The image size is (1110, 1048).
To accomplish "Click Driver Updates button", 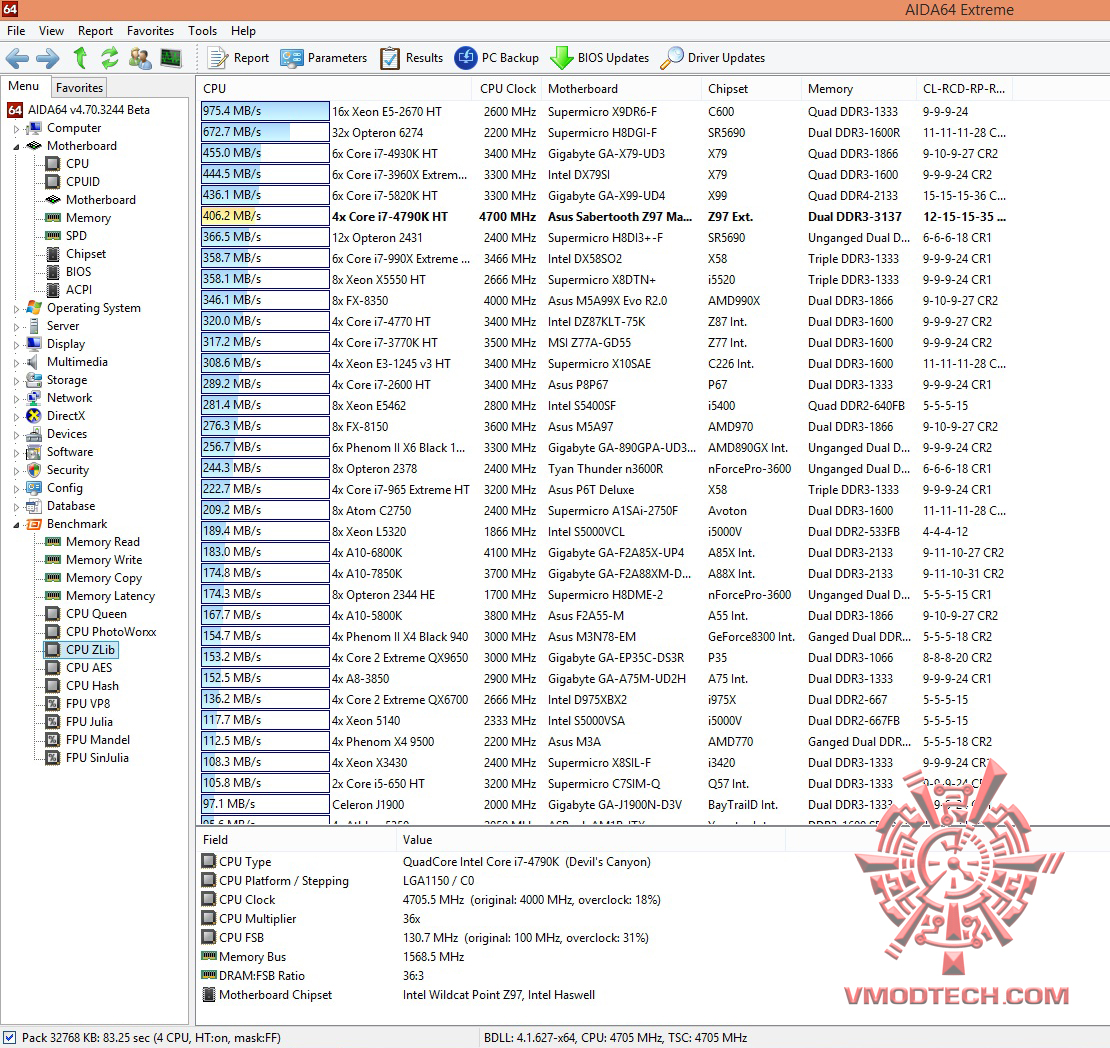I will tap(713, 58).
